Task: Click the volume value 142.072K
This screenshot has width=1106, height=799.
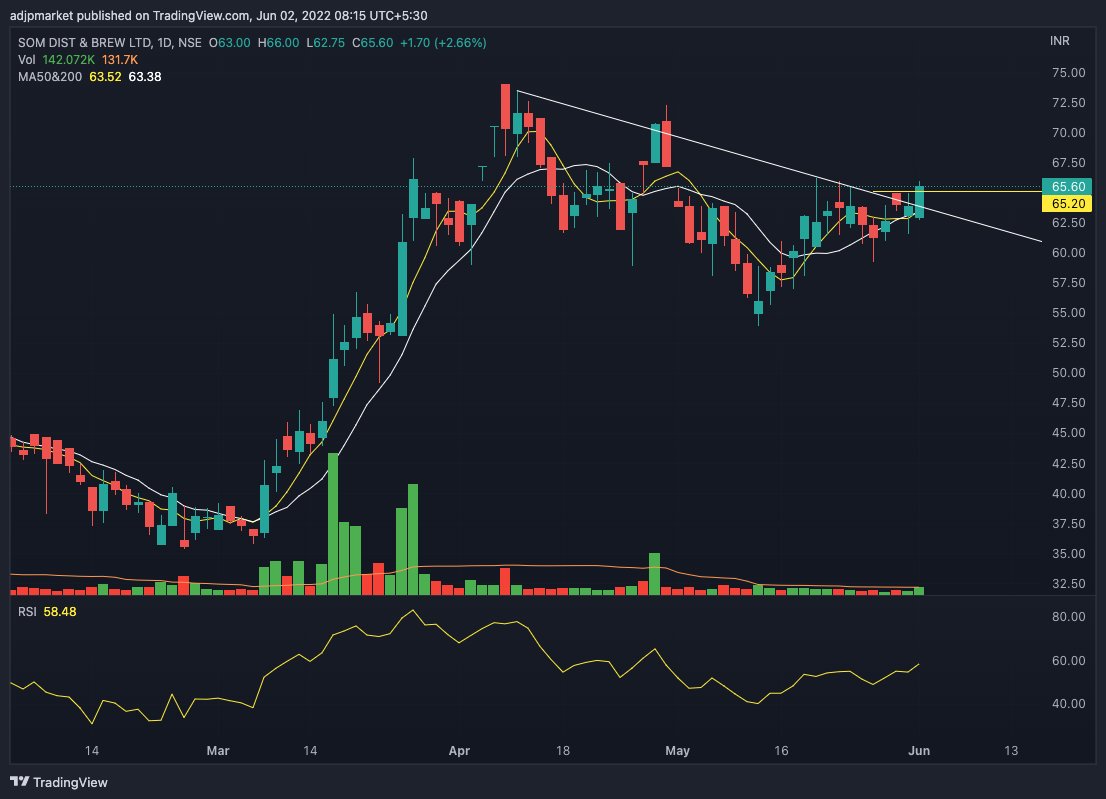Action: tap(68, 60)
